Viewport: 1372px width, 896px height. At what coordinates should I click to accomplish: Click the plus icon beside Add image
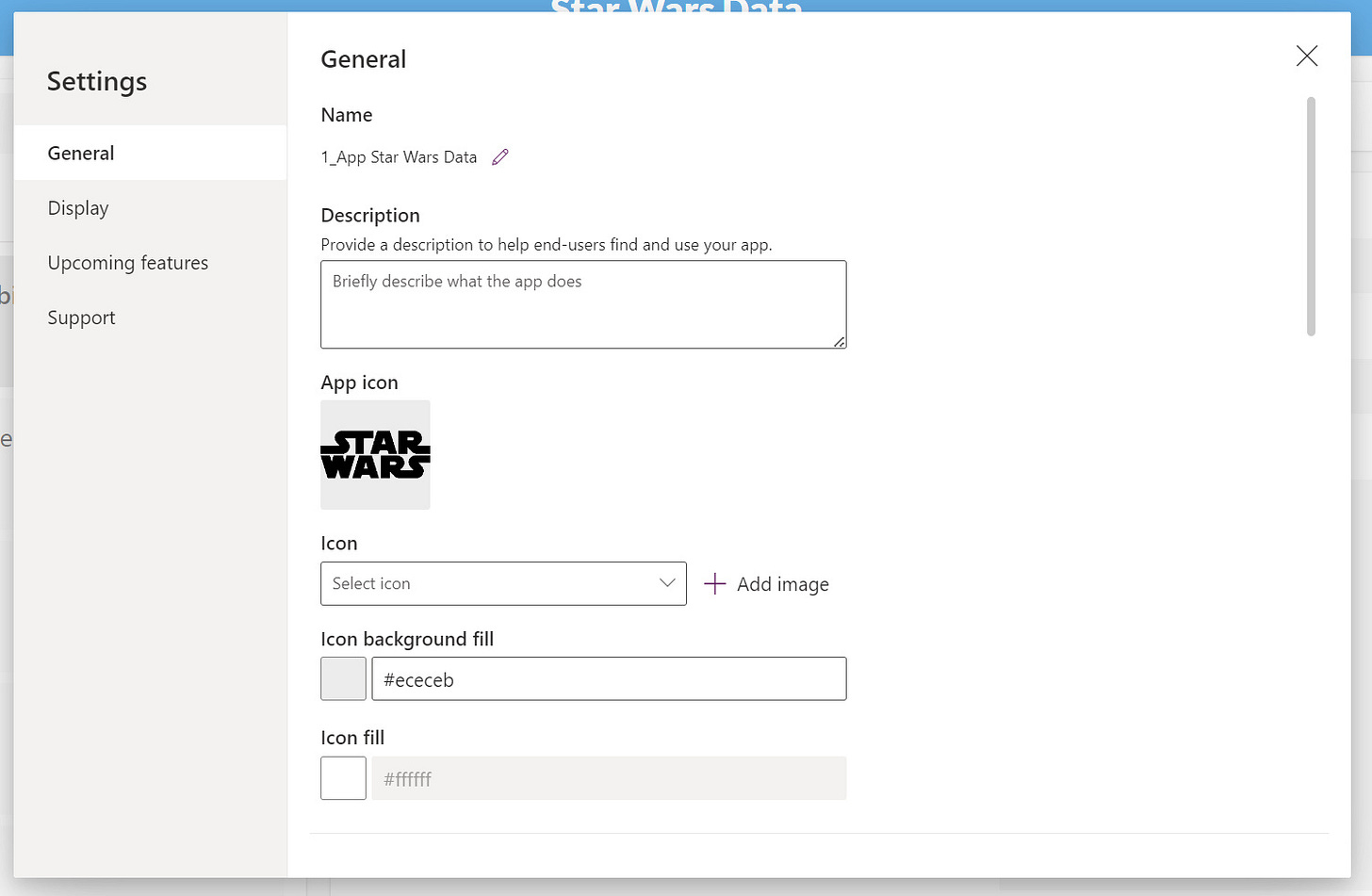pyautogui.click(x=715, y=584)
